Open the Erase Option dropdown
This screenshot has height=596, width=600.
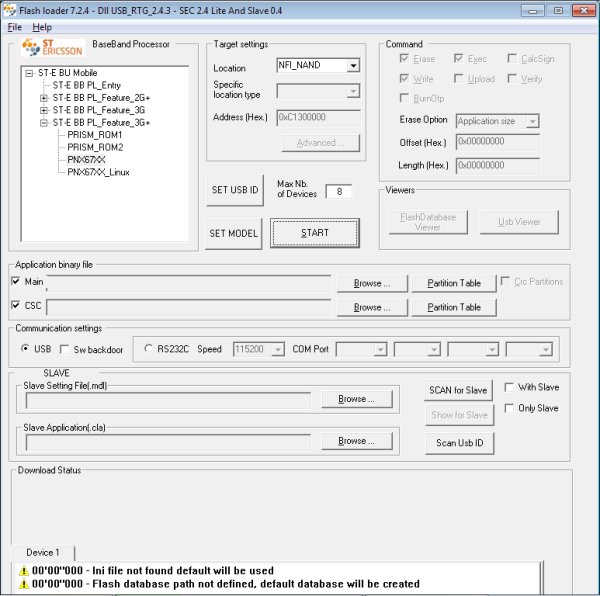coord(532,122)
